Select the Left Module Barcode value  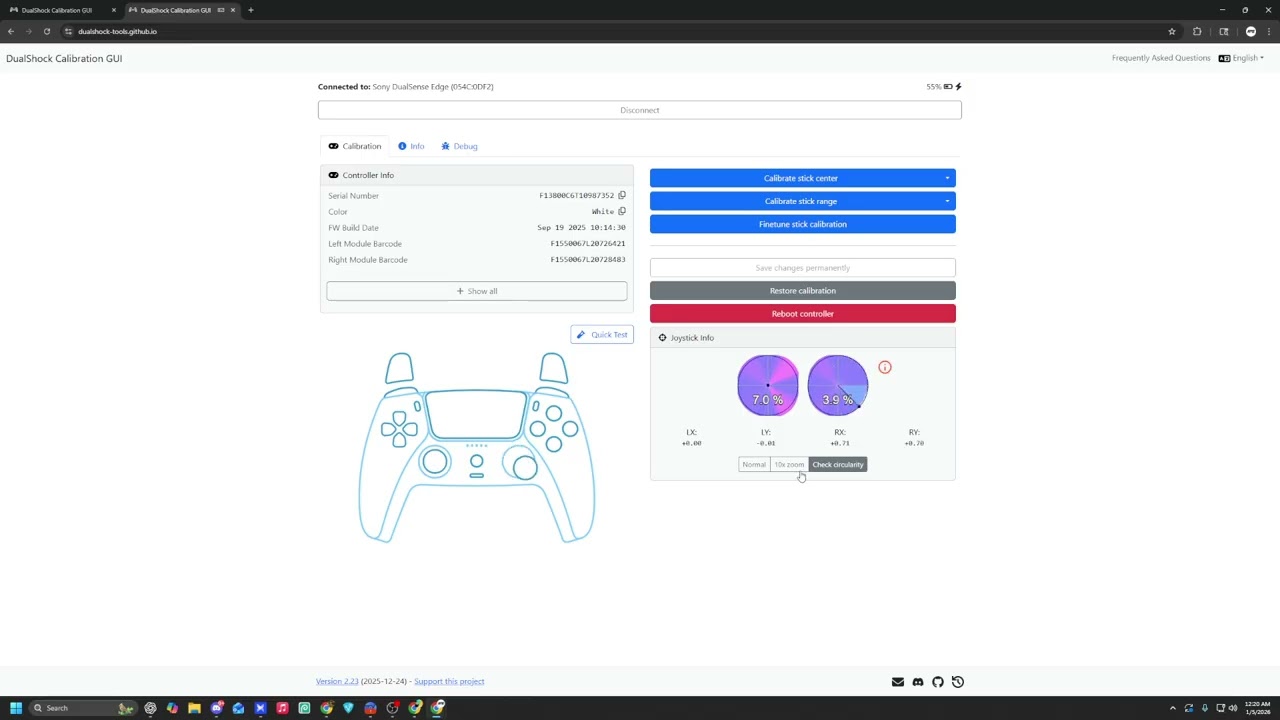click(x=588, y=244)
